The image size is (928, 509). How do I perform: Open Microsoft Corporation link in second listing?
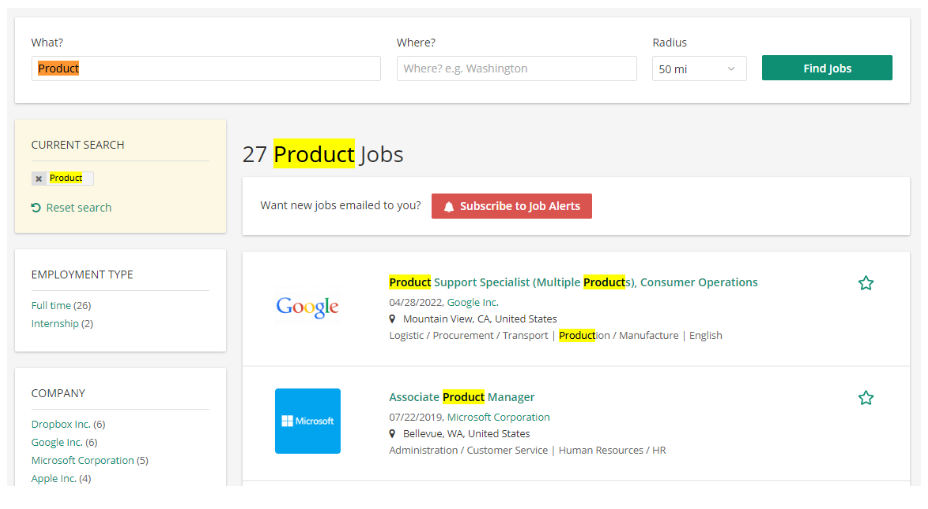pos(498,417)
